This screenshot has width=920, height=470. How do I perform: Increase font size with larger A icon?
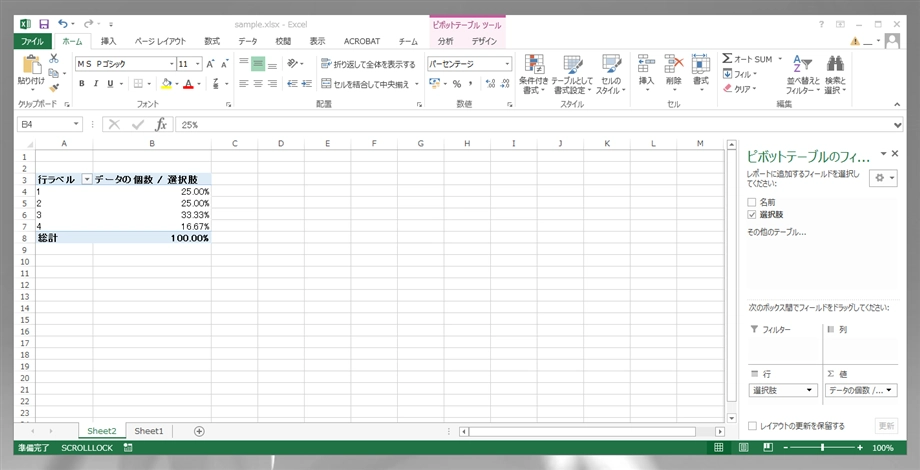click(x=210, y=64)
